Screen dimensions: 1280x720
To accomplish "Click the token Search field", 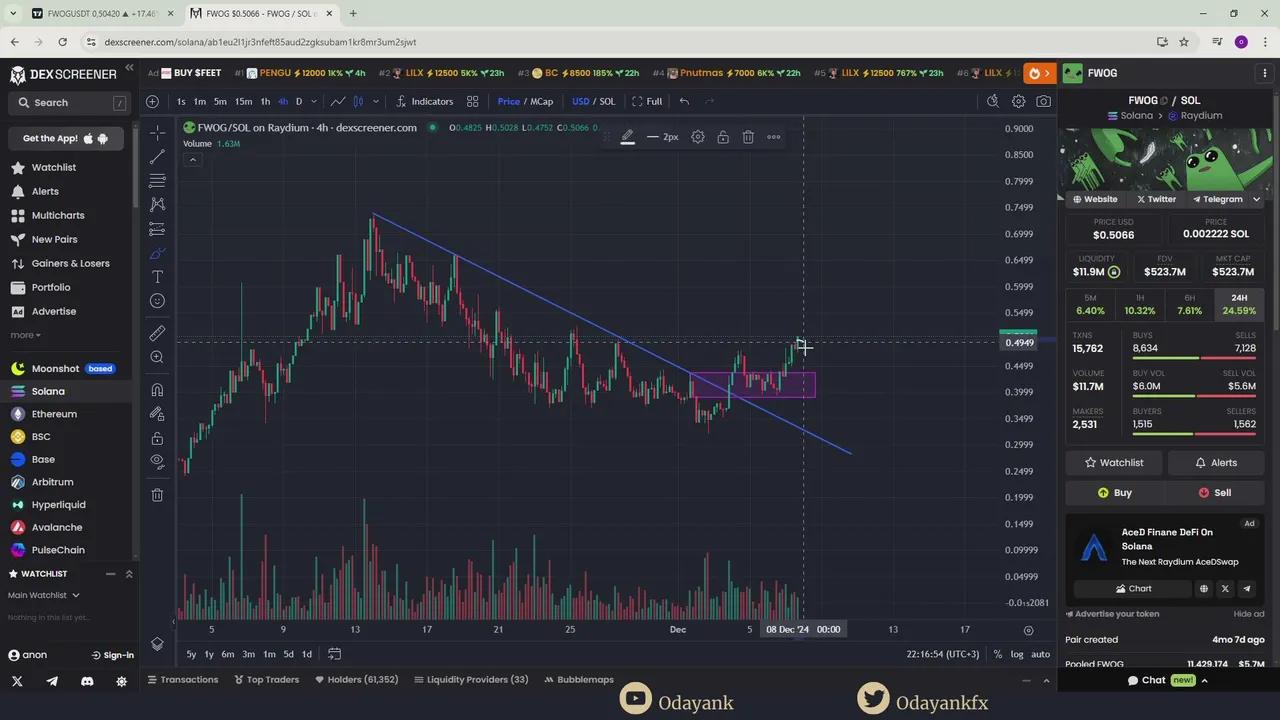I will click(x=70, y=102).
